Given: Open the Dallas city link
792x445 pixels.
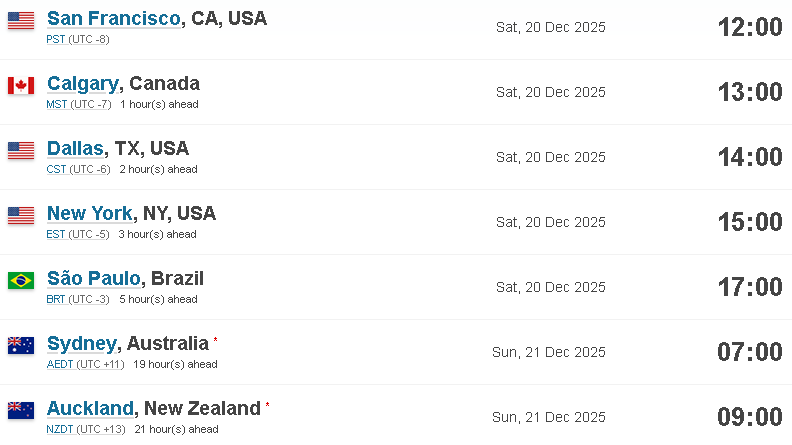Looking at the screenshot, I should point(75,149).
